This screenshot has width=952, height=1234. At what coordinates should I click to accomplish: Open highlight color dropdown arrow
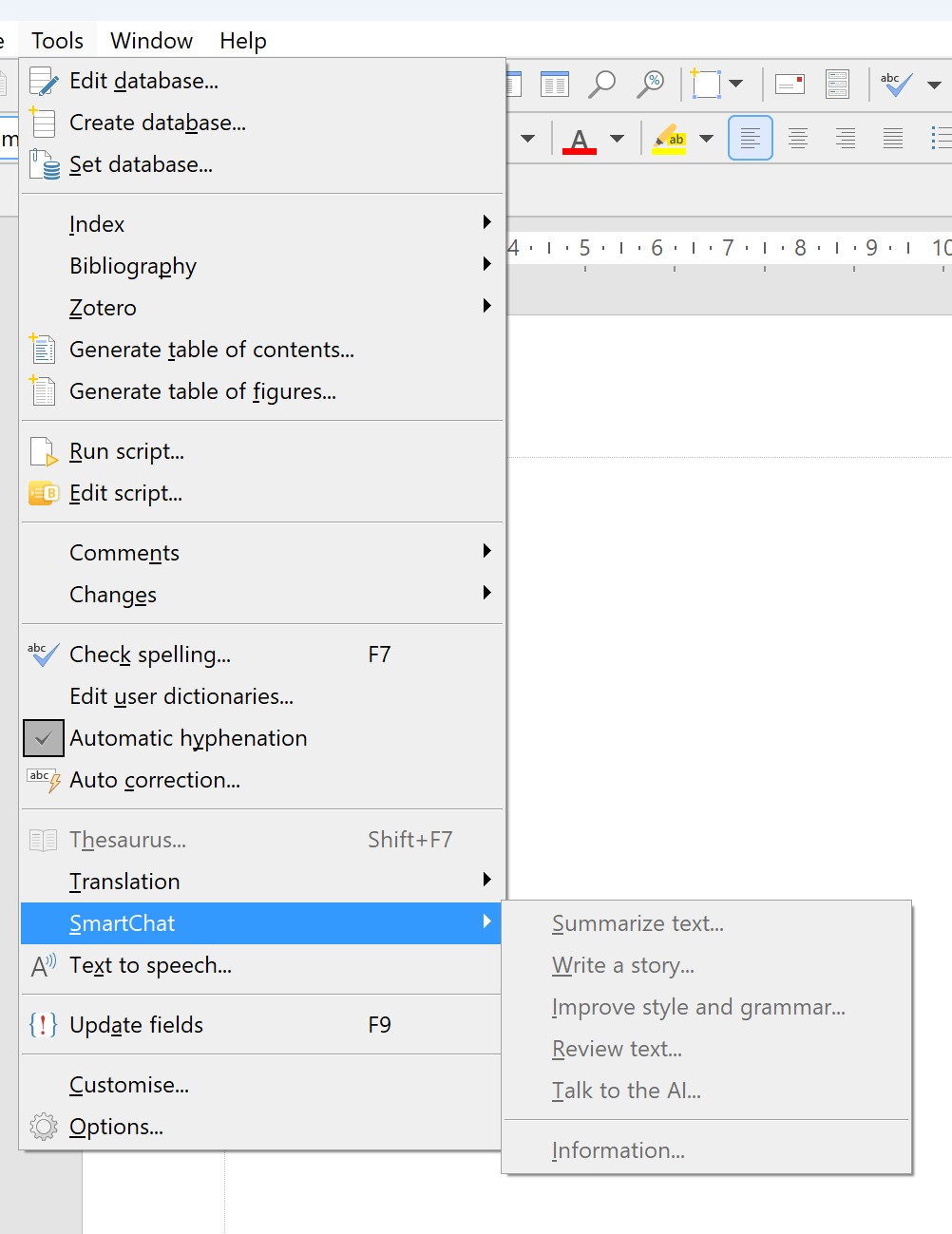pos(707,139)
